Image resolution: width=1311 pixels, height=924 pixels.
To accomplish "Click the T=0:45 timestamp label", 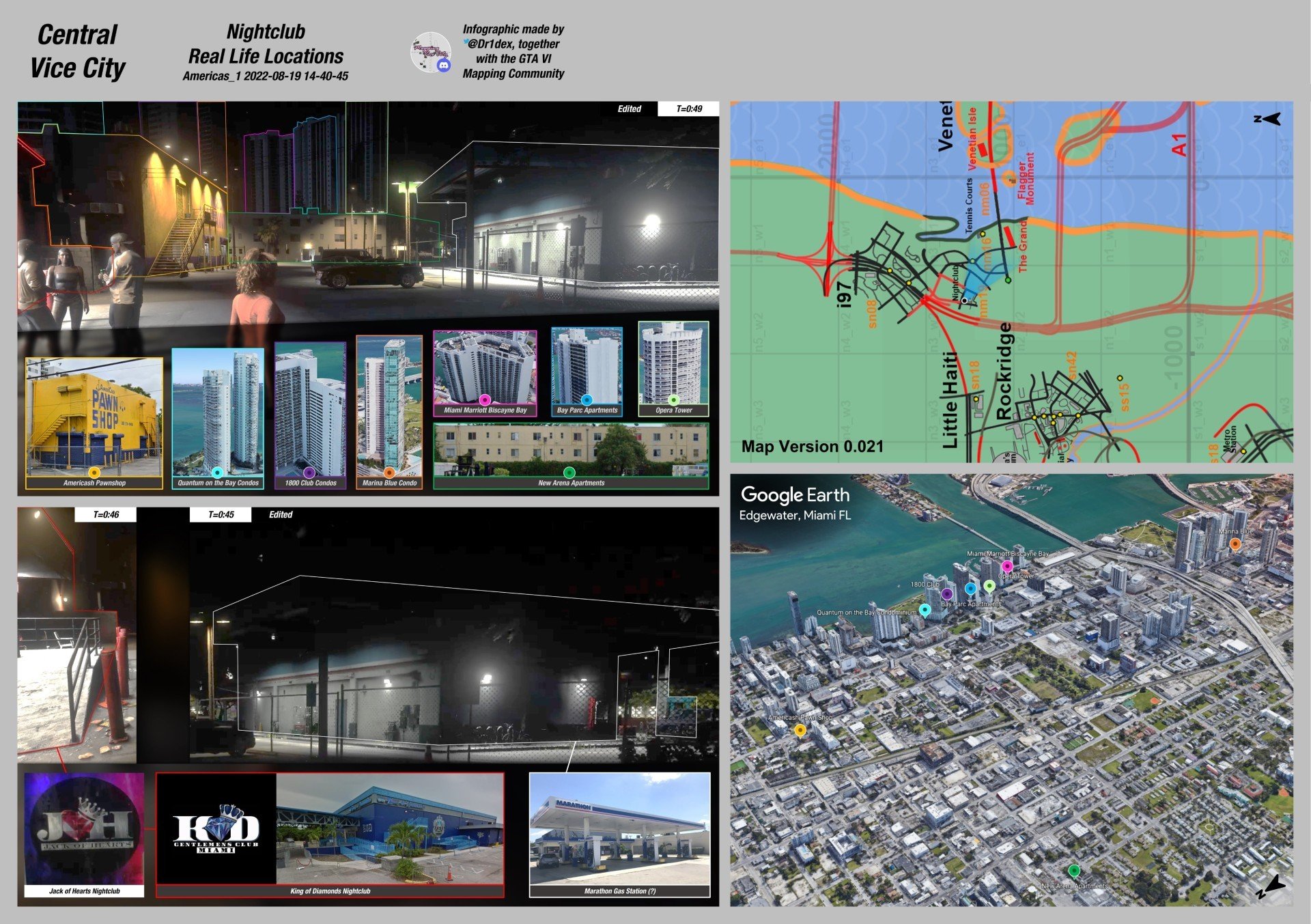I will [x=221, y=515].
